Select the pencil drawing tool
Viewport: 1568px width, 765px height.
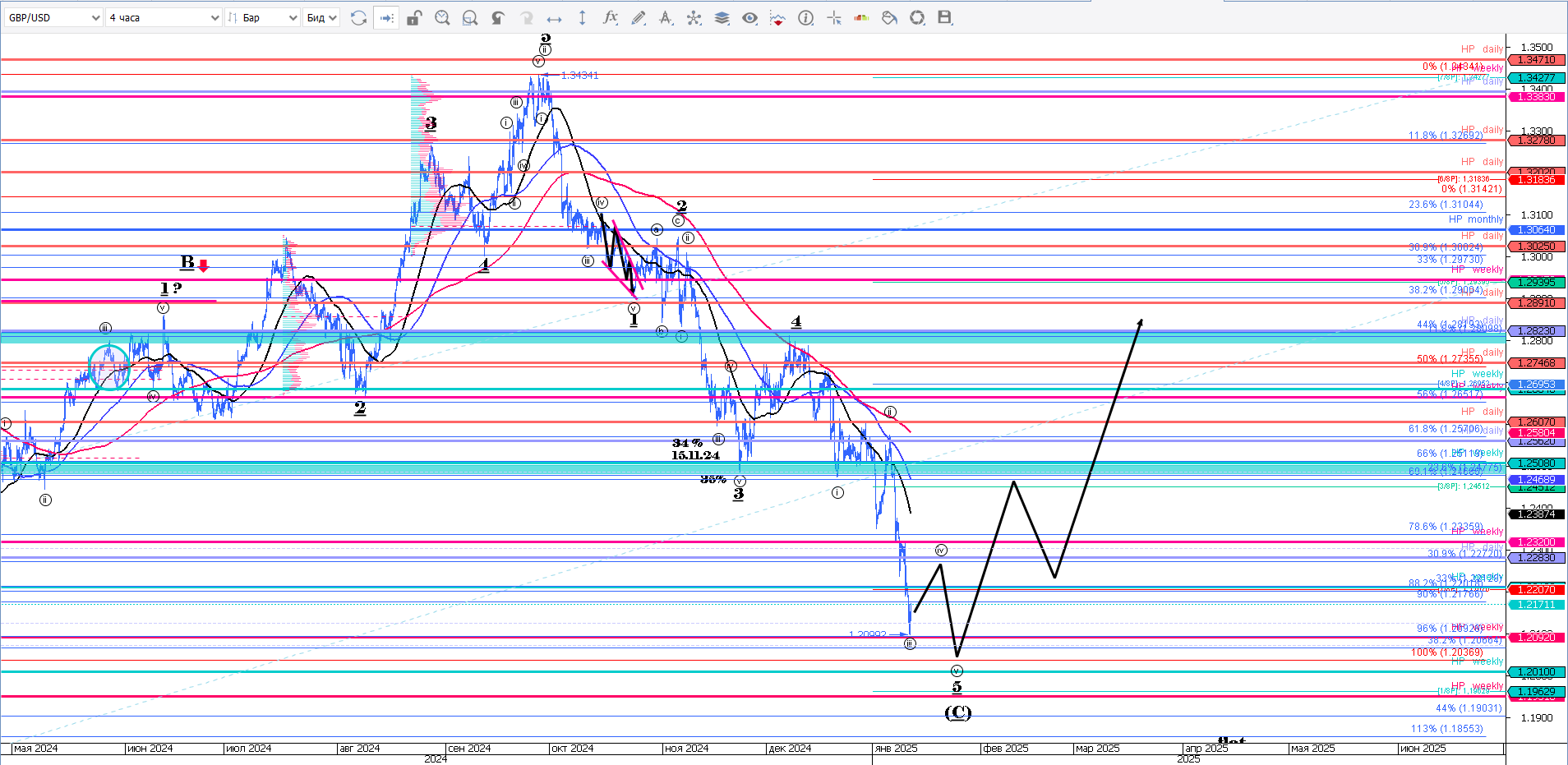[638, 17]
